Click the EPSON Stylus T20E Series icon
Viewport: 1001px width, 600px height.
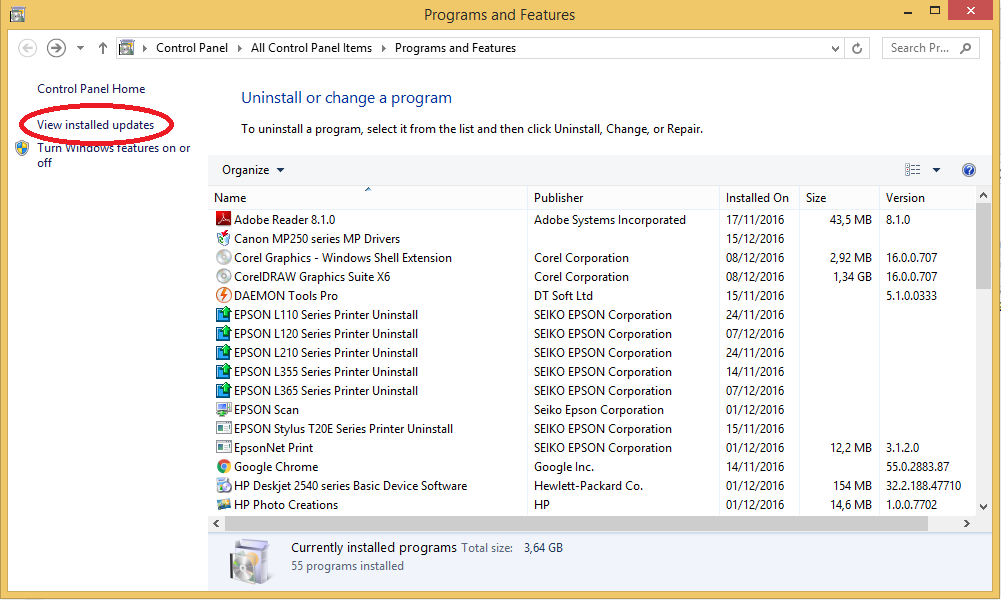pos(223,428)
